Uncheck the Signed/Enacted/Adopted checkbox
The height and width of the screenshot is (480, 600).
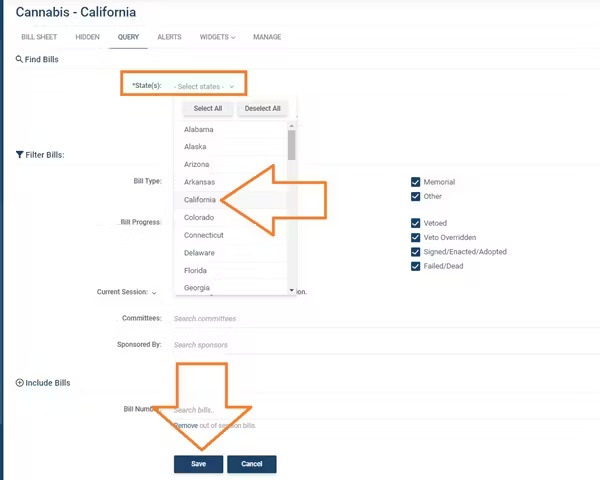coord(415,252)
